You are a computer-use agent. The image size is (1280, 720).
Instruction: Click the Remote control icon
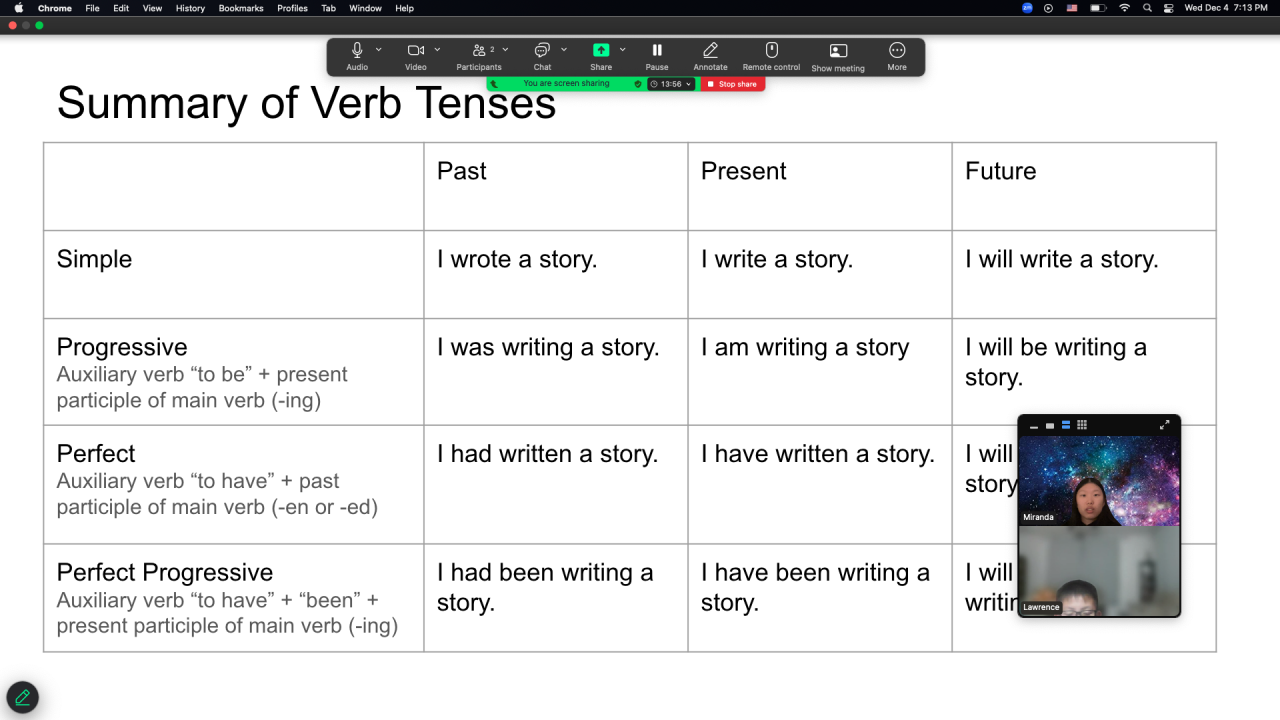[x=771, y=50]
